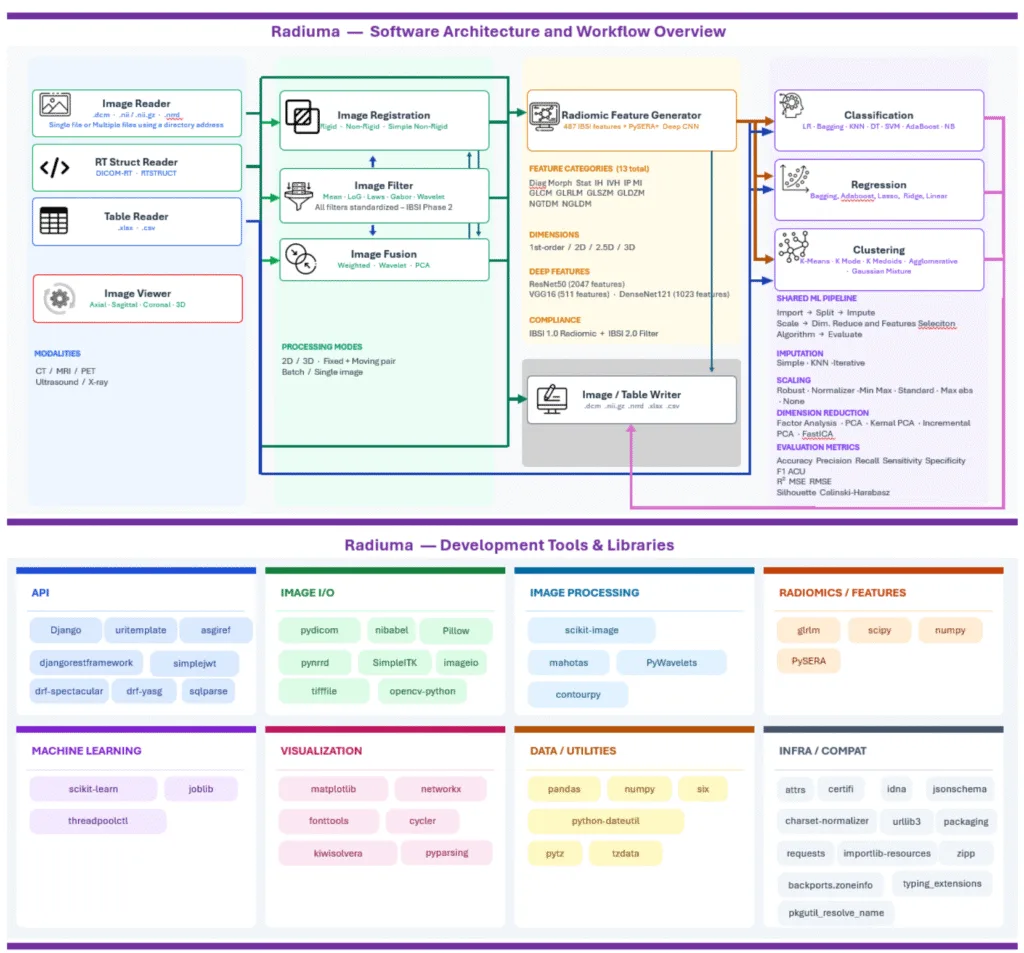Viewport: 1024px width, 953px height.
Task: Click the Image Filter funnel icon
Action: coord(298,196)
